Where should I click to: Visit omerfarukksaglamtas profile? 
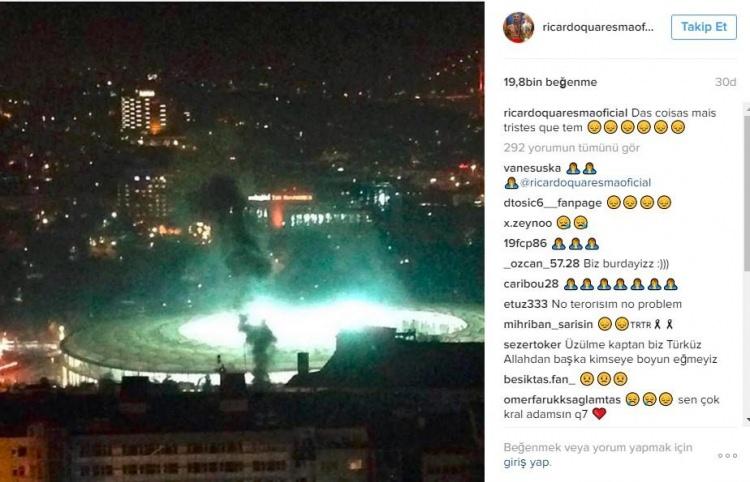(562, 399)
